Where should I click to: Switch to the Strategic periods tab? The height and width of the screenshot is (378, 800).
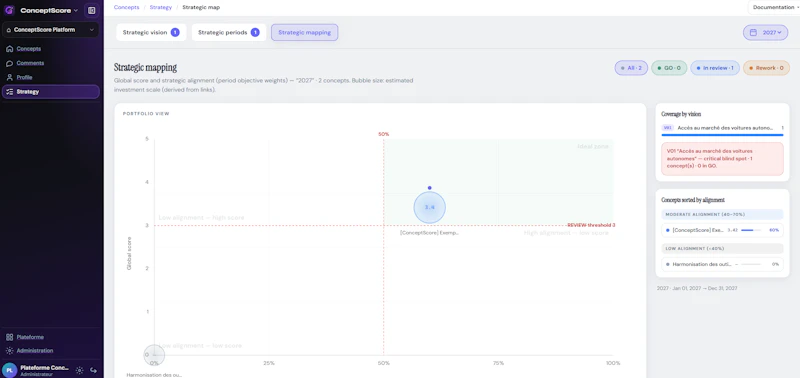pyautogui.click(x=229, y=33)
